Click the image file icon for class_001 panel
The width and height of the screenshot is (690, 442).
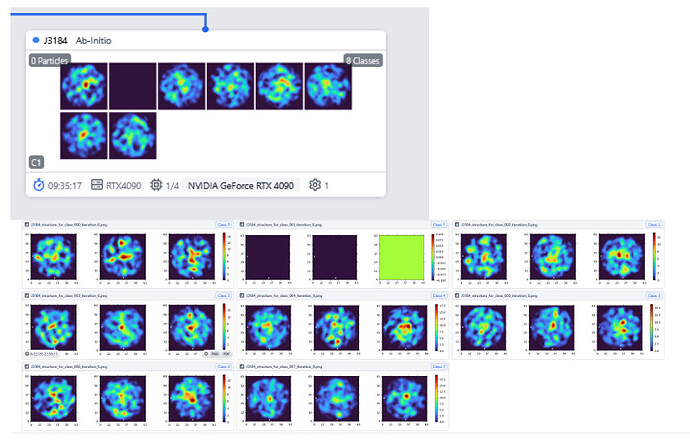(x=242, y=225)
